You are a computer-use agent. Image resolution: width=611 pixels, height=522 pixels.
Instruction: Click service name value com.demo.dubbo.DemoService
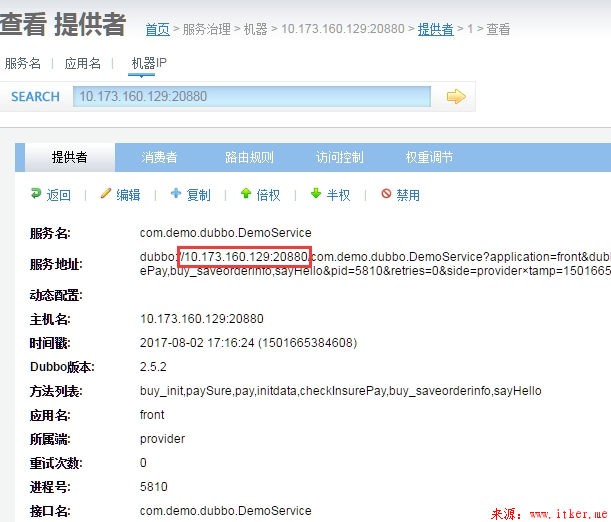click(226, 233)
